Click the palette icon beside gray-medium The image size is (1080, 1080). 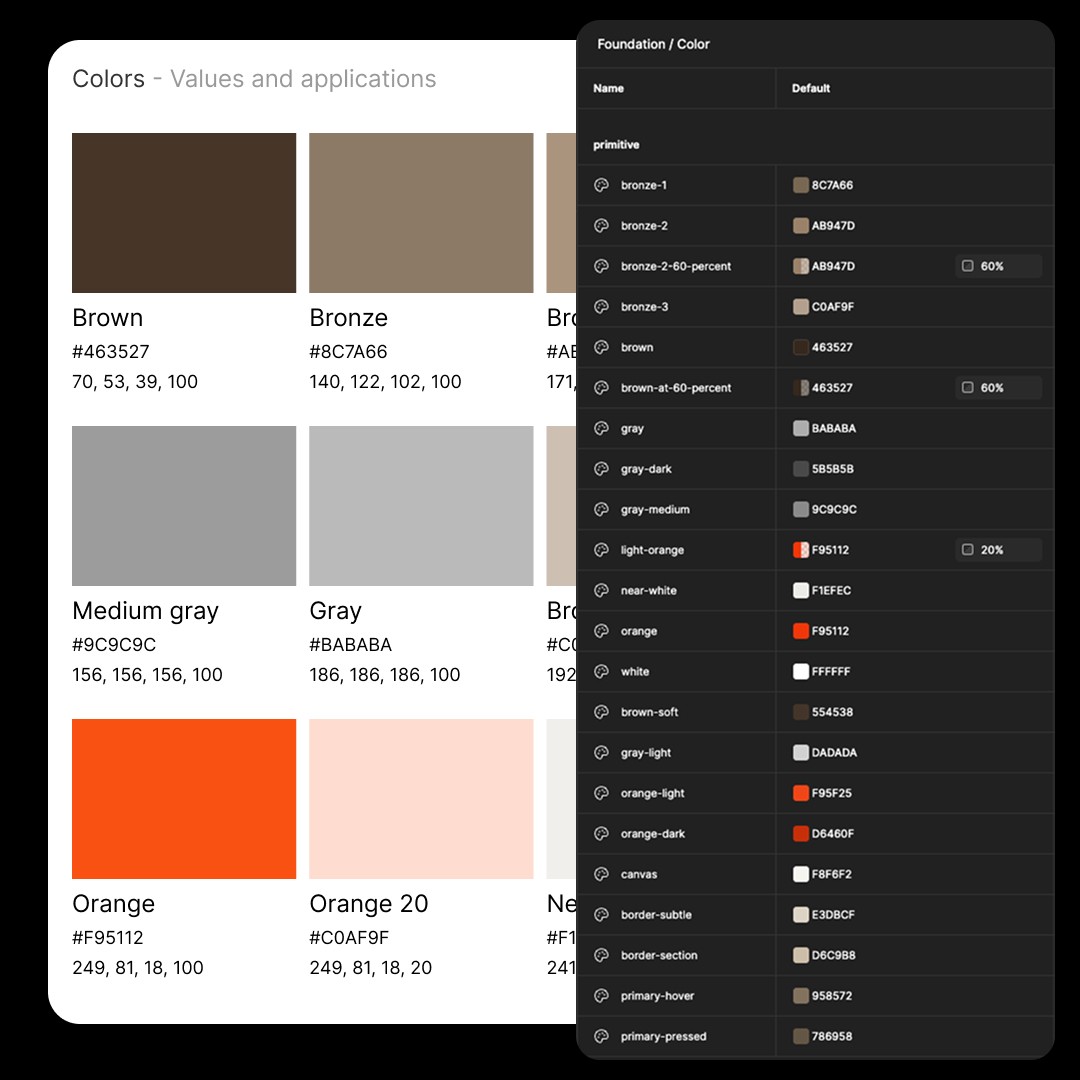point(601,510)
